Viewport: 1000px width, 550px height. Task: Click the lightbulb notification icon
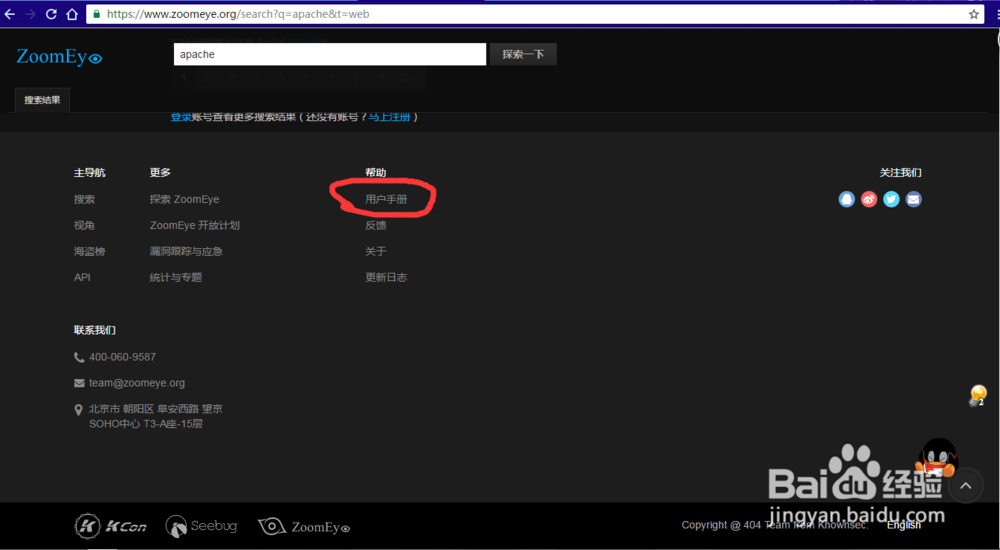point(978,396)
